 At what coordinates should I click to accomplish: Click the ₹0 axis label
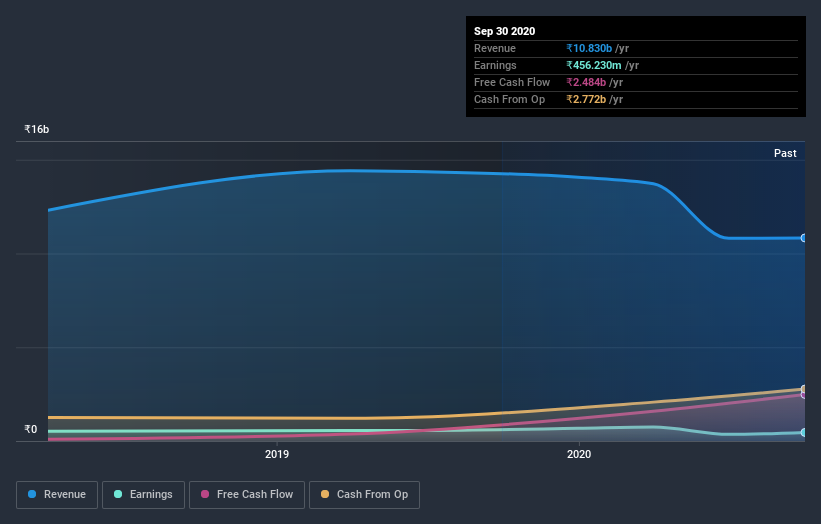pos(31,429)
